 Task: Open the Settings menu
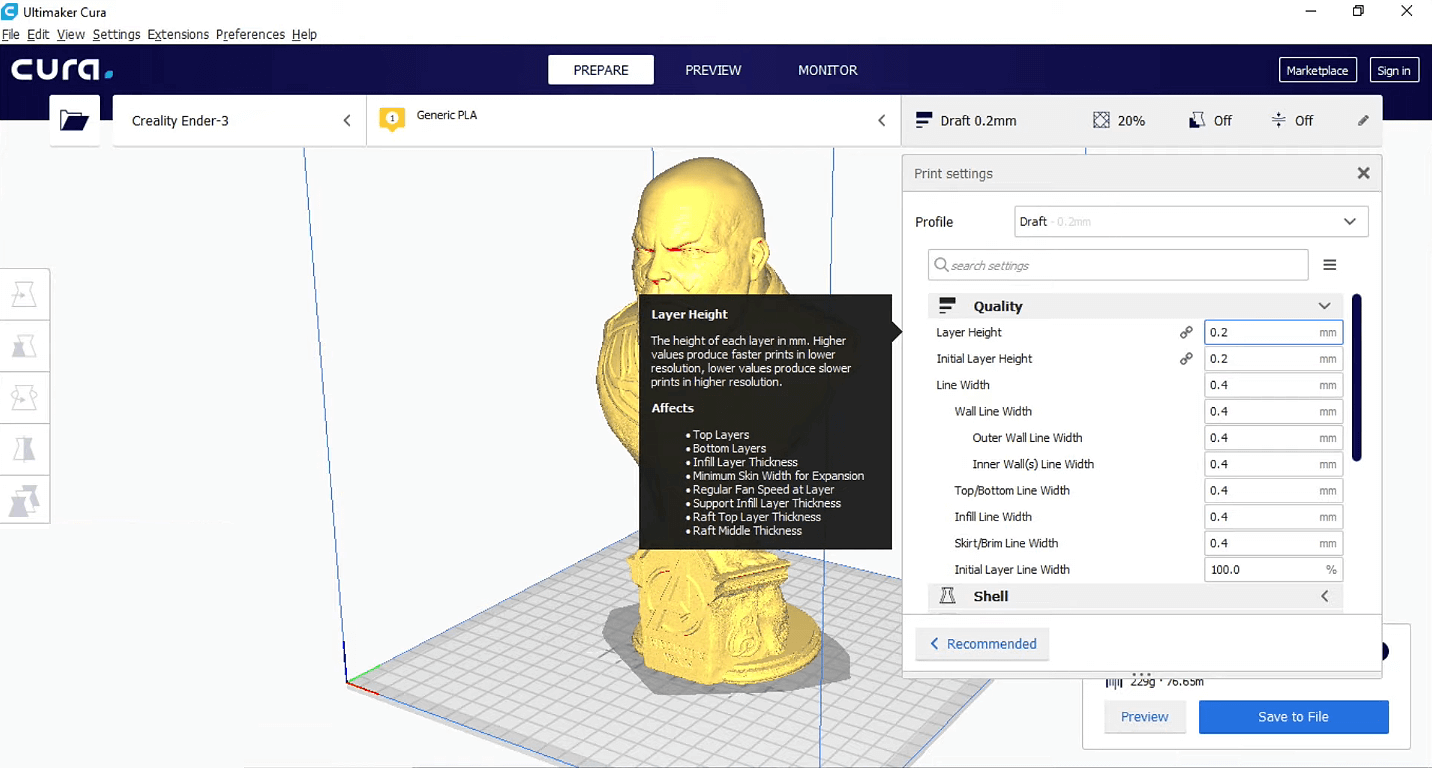click(x=116, y=34)
